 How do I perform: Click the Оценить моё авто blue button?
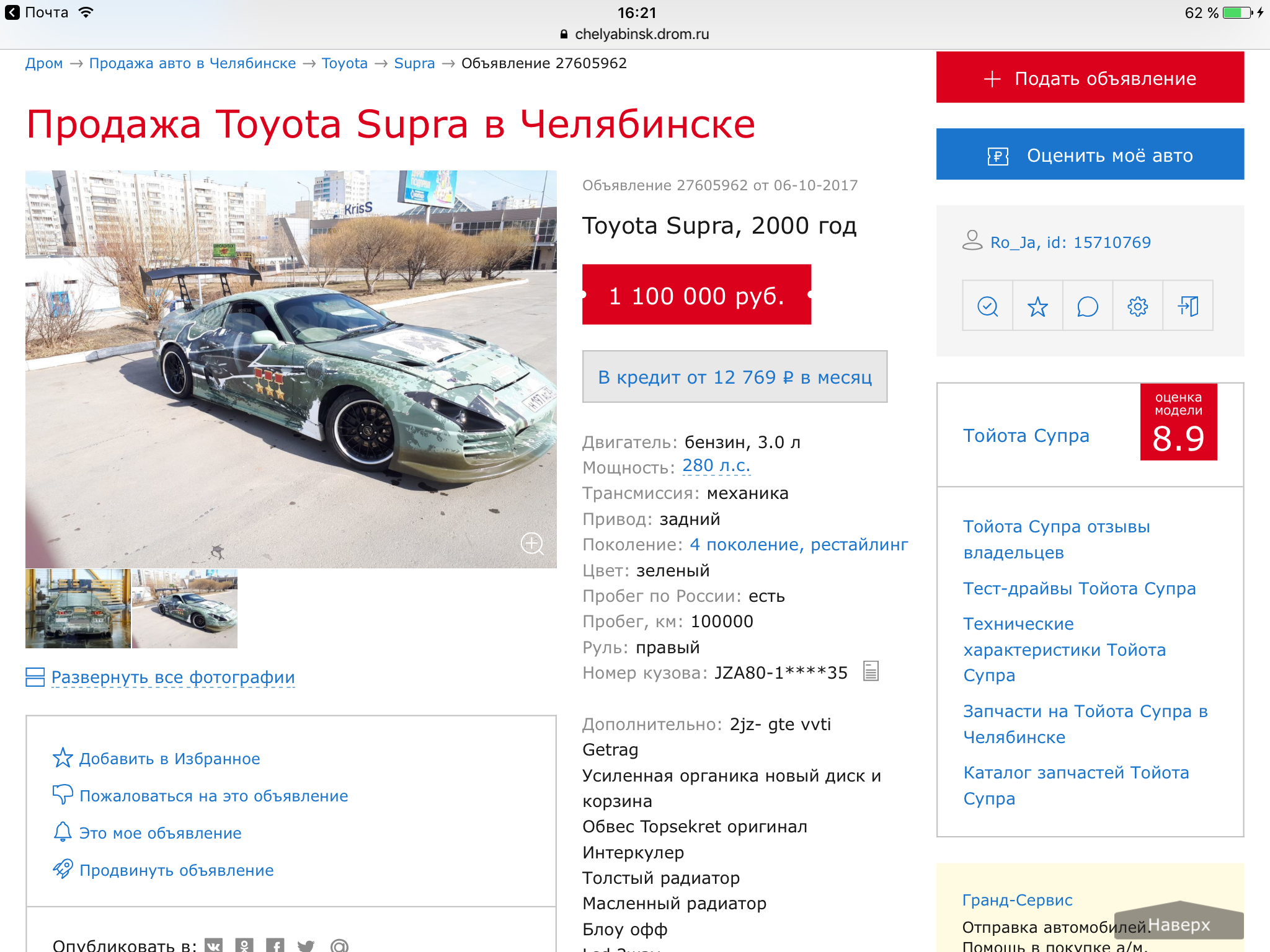[x=1090, y=154]
